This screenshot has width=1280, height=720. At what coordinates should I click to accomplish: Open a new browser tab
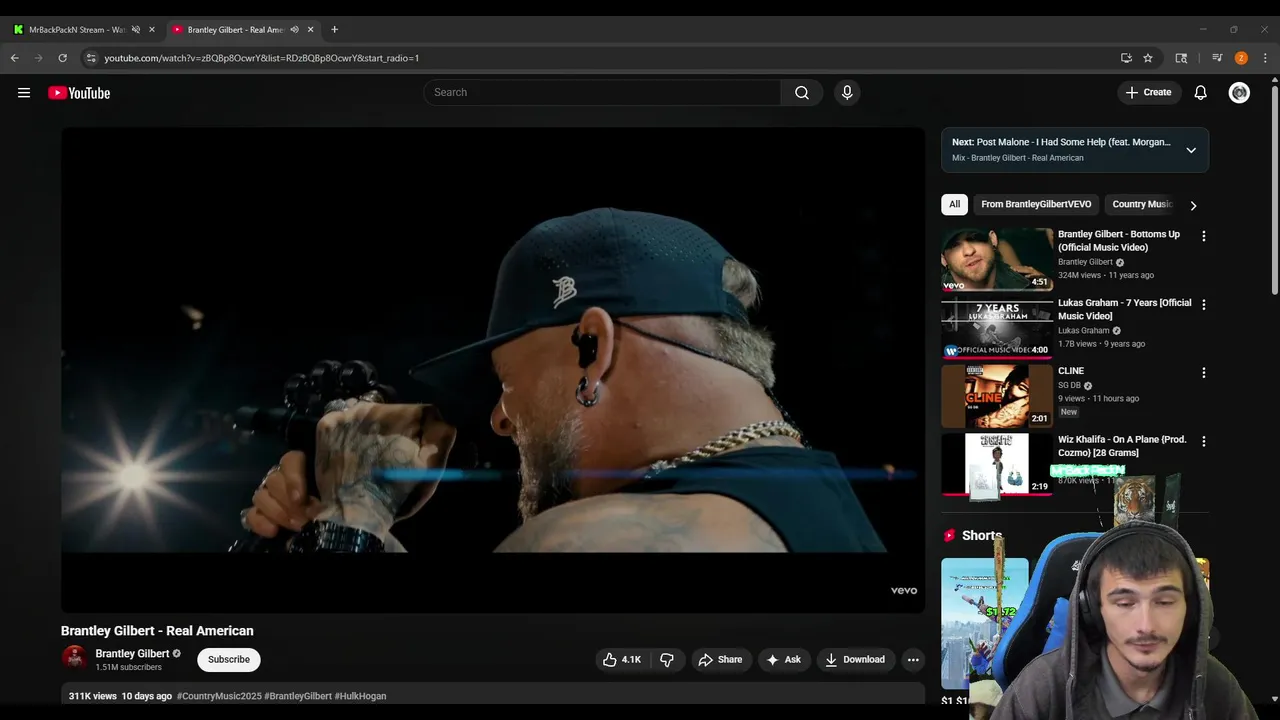point(334,29)
